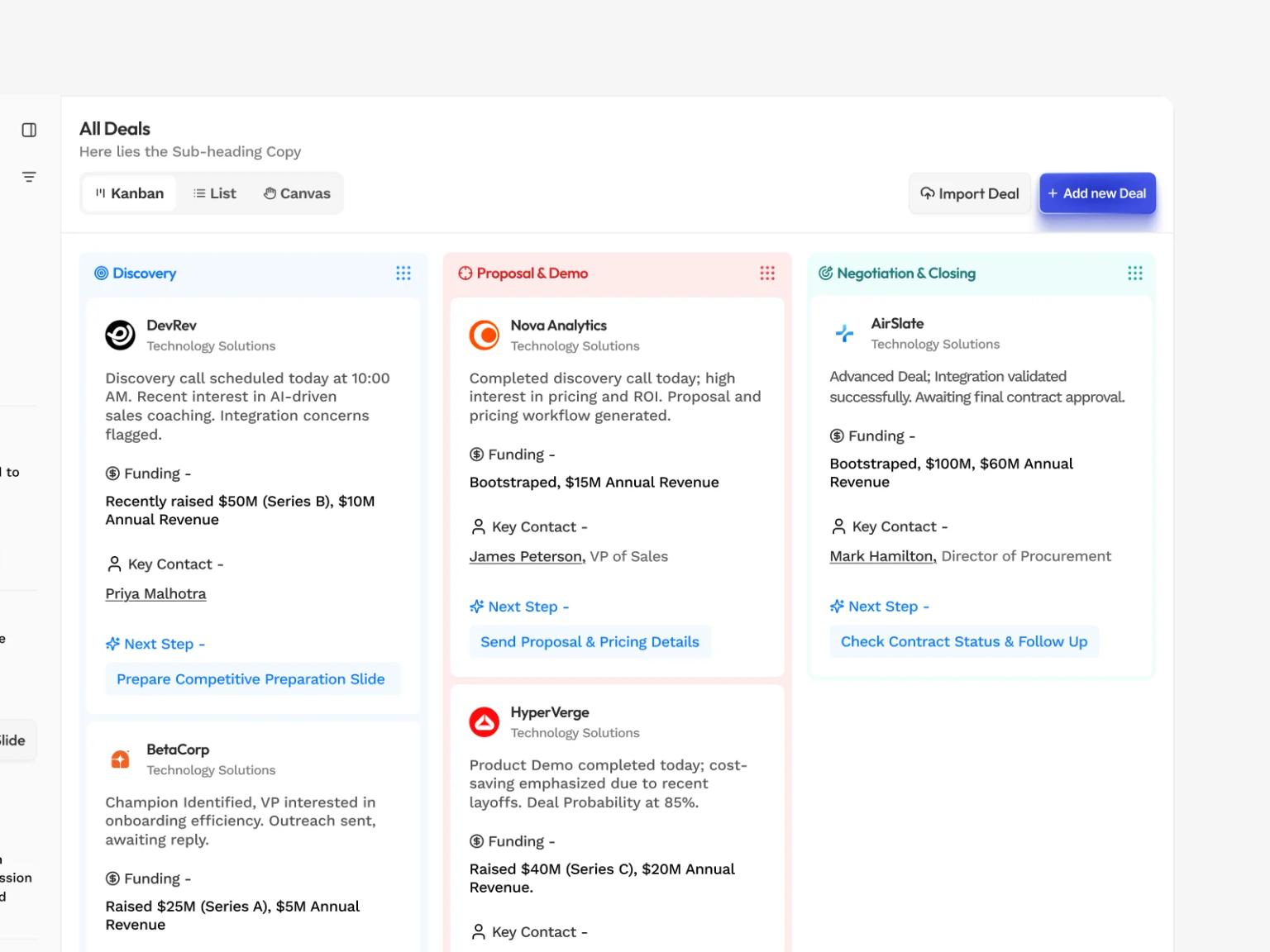This screenshot has height=952, width=1270.
Task: Click the Next Step sparkle icon on DevRev card
Action: (x=112, y=644)
